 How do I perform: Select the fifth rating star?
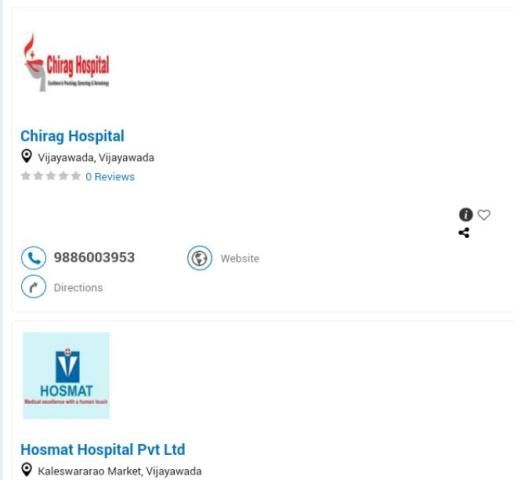tap(76, 176)
